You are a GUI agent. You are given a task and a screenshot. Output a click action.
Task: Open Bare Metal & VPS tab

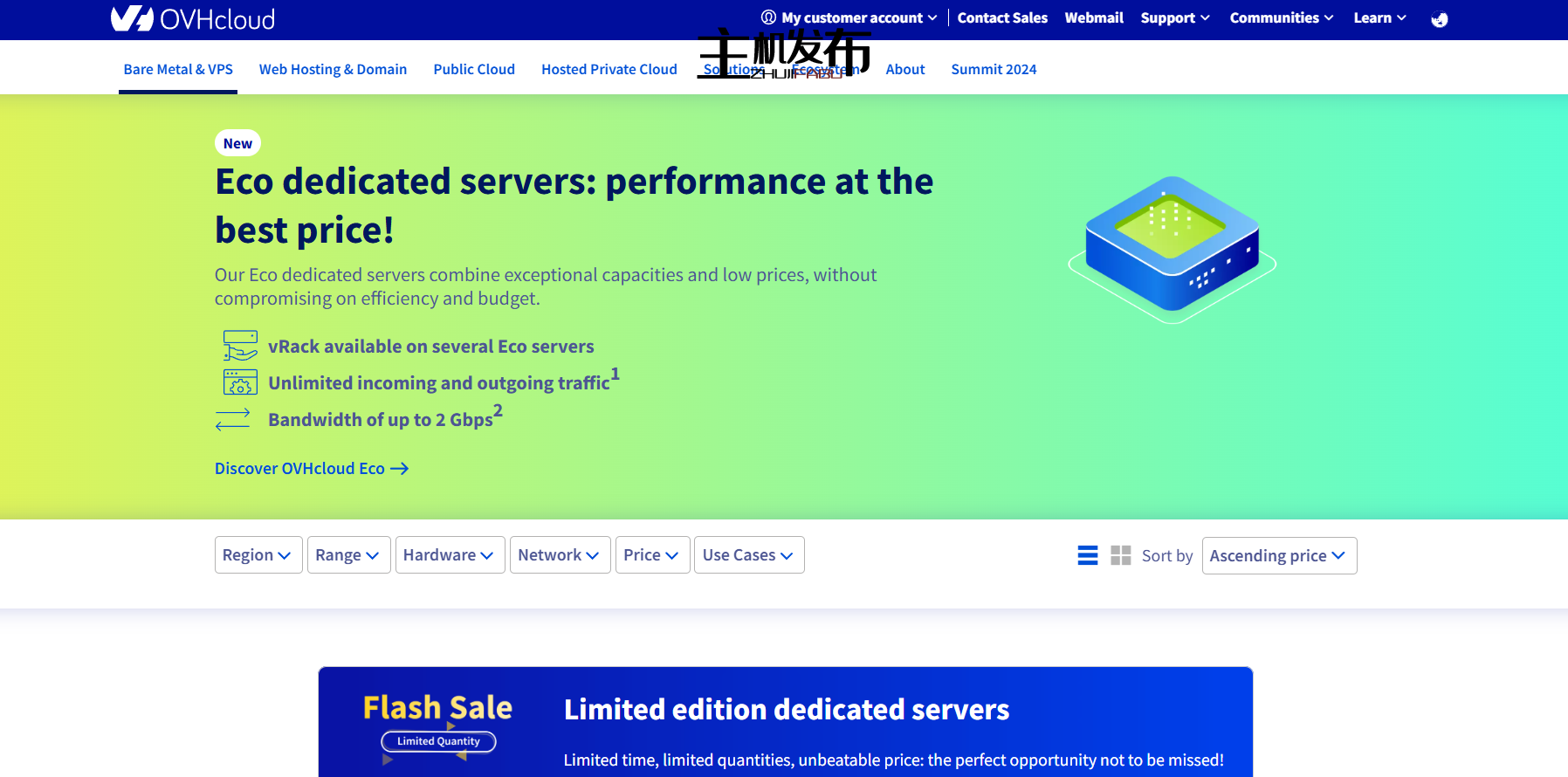pos(178,69)
